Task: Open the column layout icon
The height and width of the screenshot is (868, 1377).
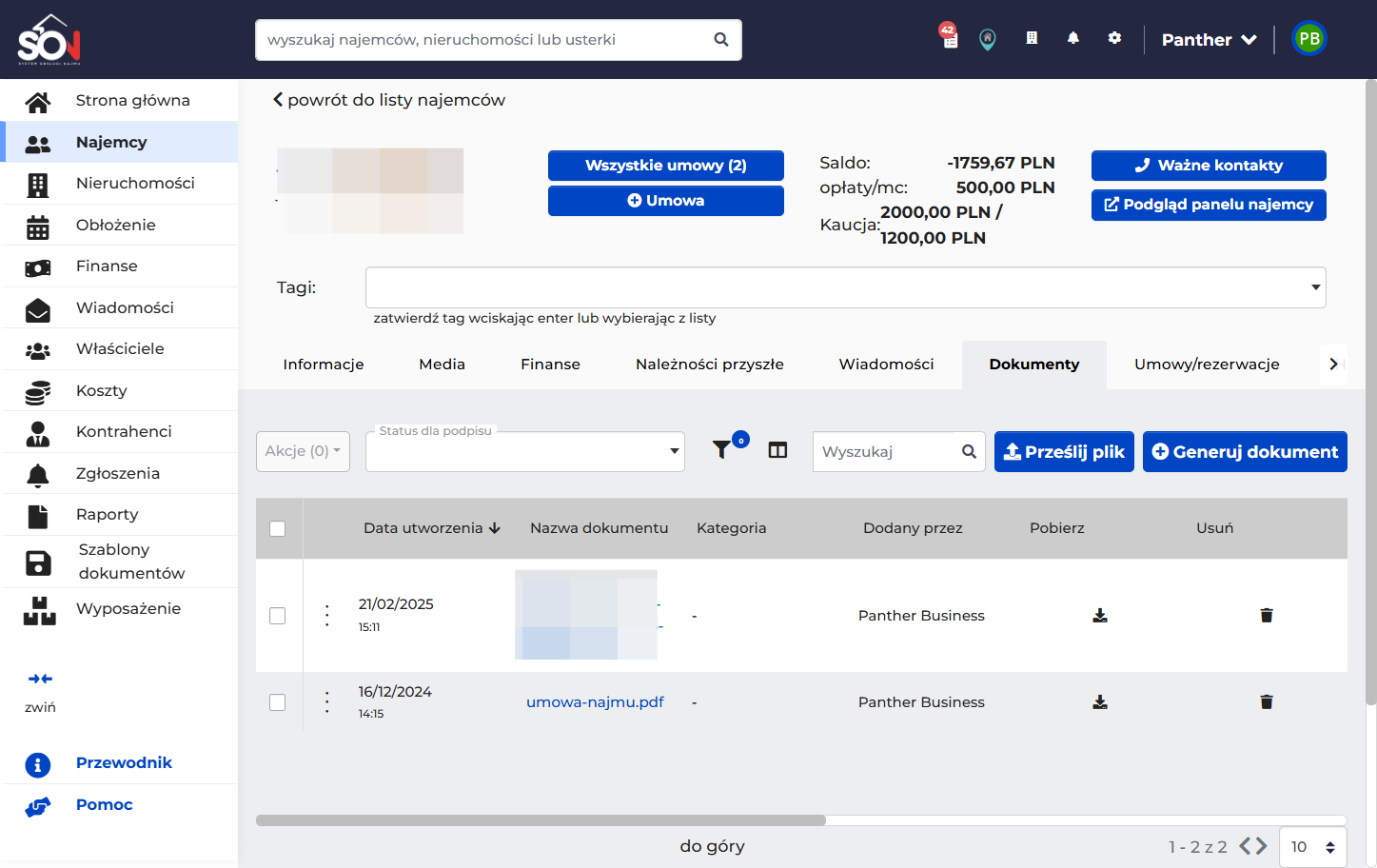Action: pos(777,450)
